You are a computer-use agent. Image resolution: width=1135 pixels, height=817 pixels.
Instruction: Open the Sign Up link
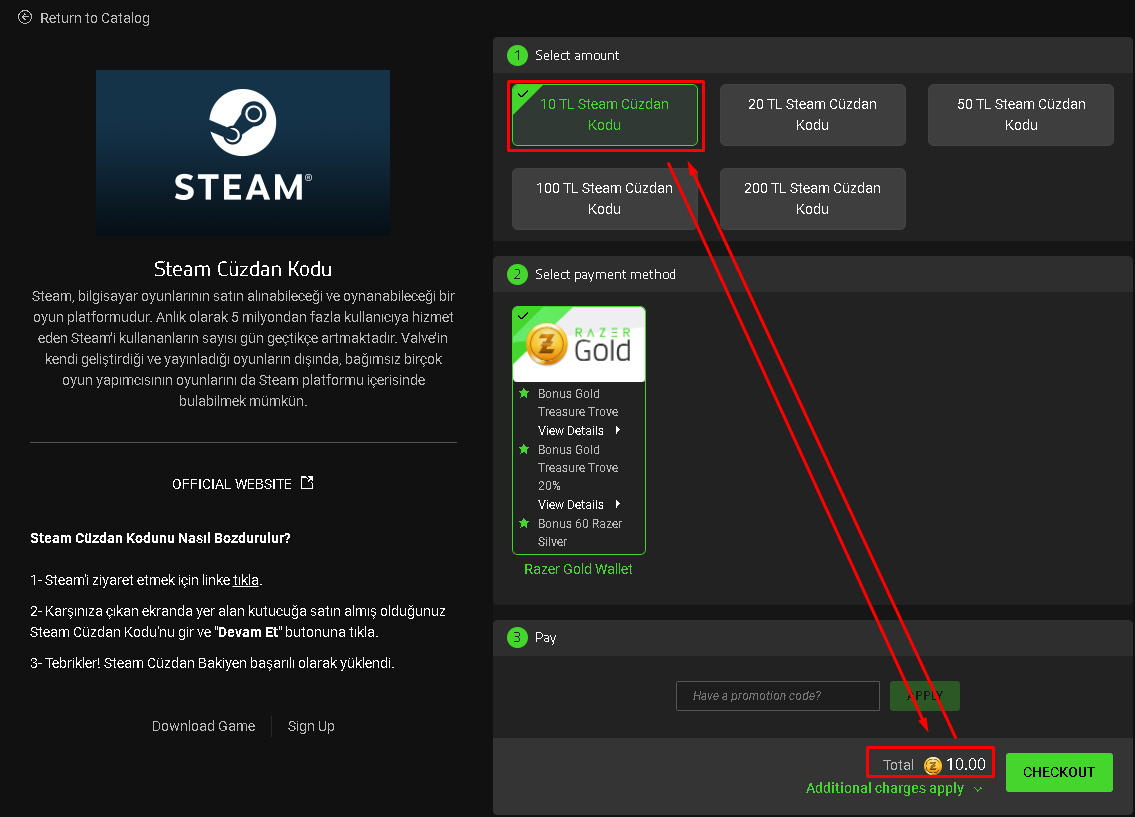[311, 726]
